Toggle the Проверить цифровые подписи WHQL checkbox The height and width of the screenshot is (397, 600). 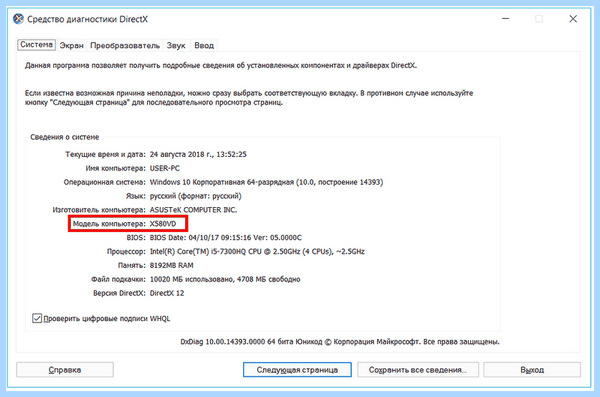37,318
